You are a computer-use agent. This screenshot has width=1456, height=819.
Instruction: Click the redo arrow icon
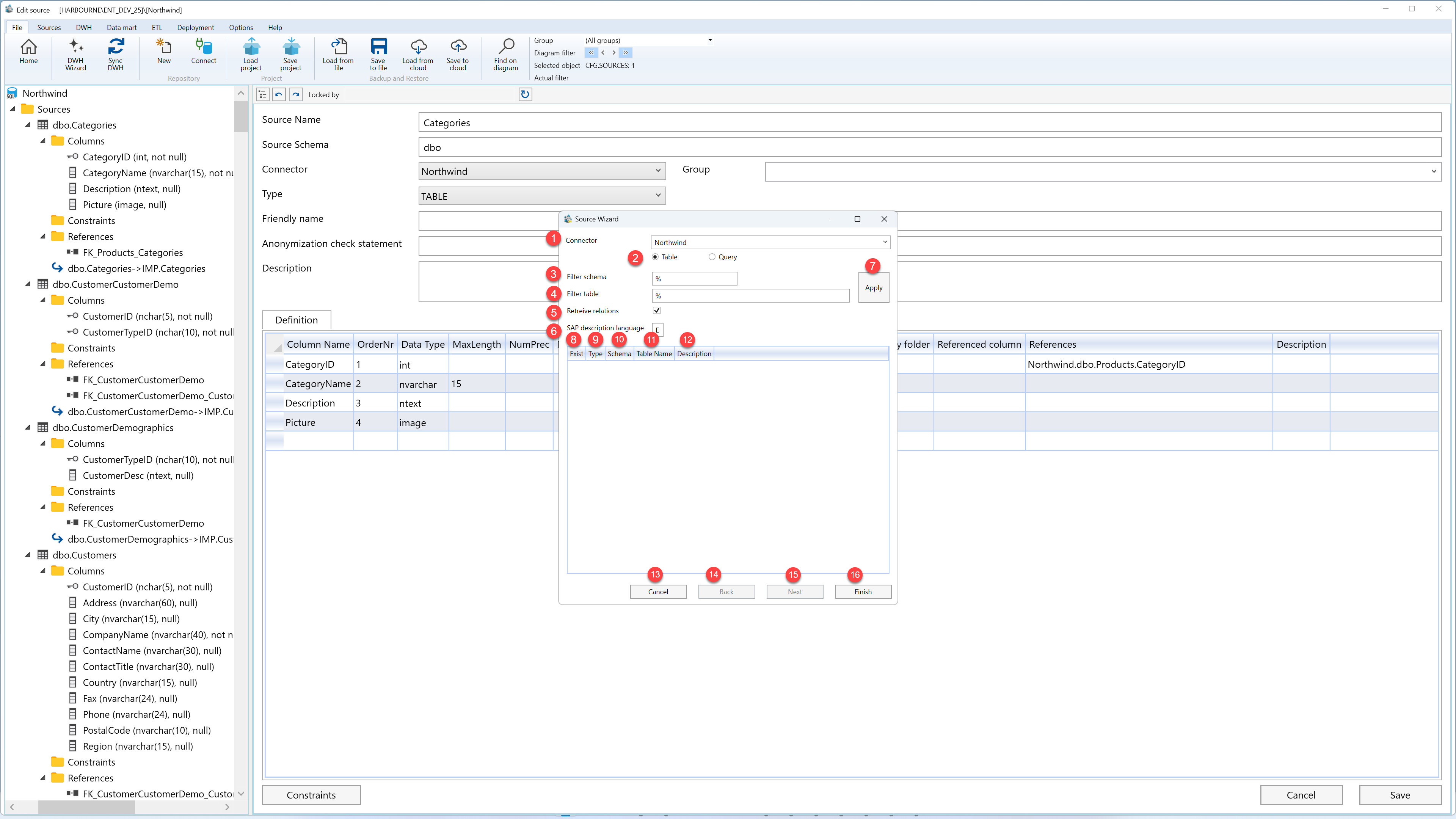(x=296, y=94)
